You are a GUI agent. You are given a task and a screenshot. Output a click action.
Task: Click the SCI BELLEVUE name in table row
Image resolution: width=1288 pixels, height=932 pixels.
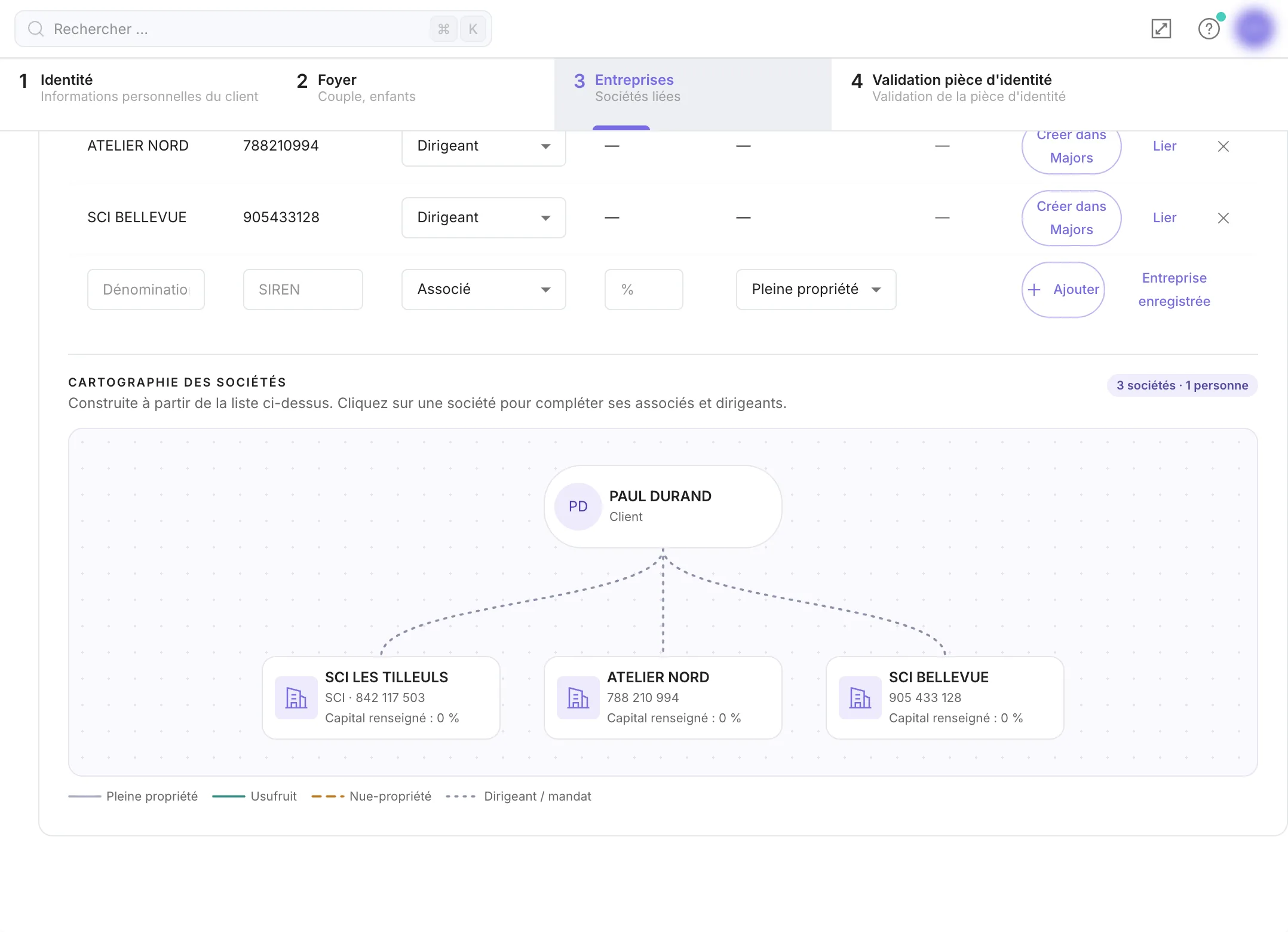137,217
